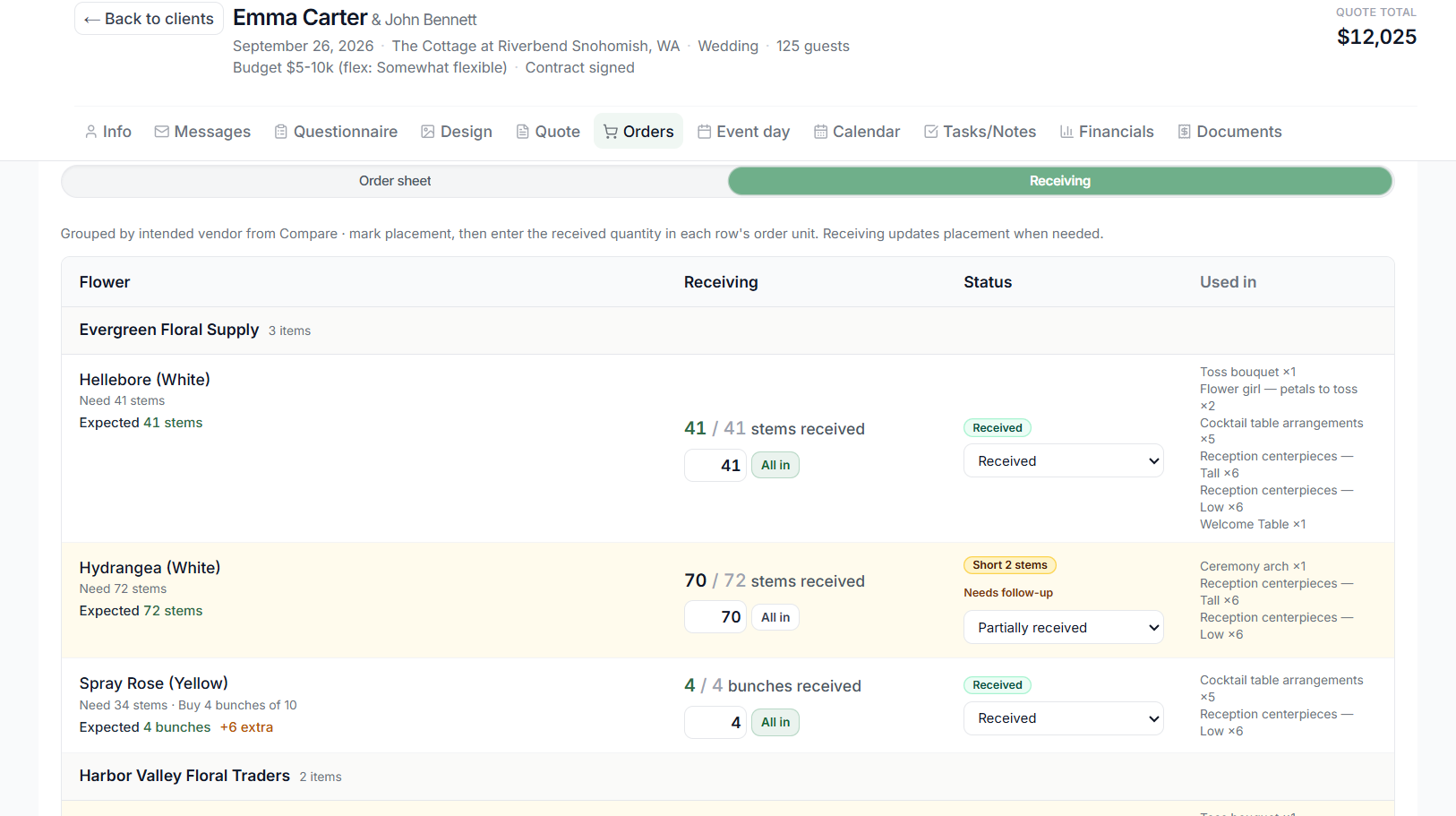The height and width of the screenshot is (816, 1456).
Task: Switch to the Order sheet view
Action: [395, 181]
